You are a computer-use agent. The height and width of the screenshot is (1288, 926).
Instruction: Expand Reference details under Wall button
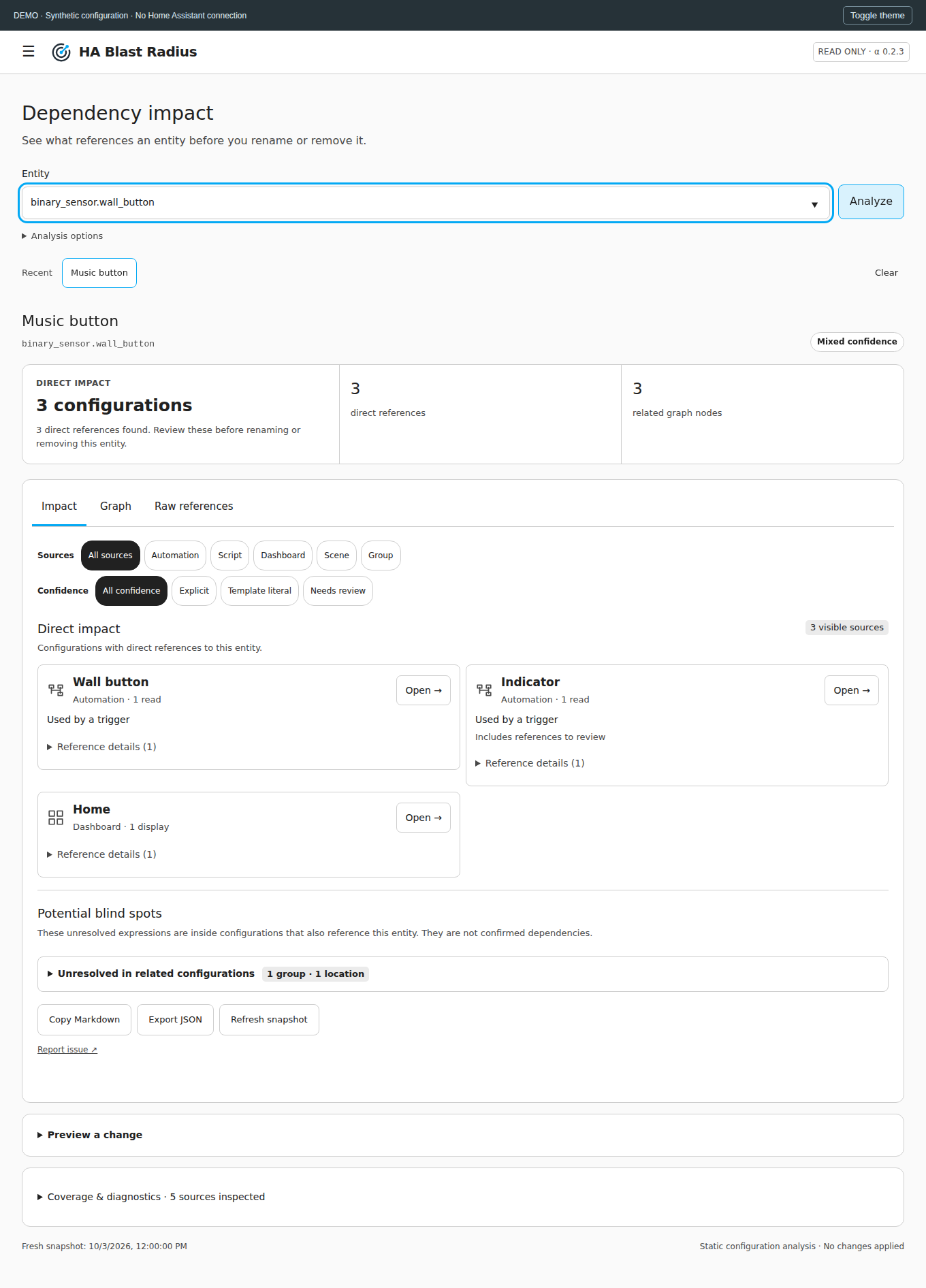click(102, 747)
